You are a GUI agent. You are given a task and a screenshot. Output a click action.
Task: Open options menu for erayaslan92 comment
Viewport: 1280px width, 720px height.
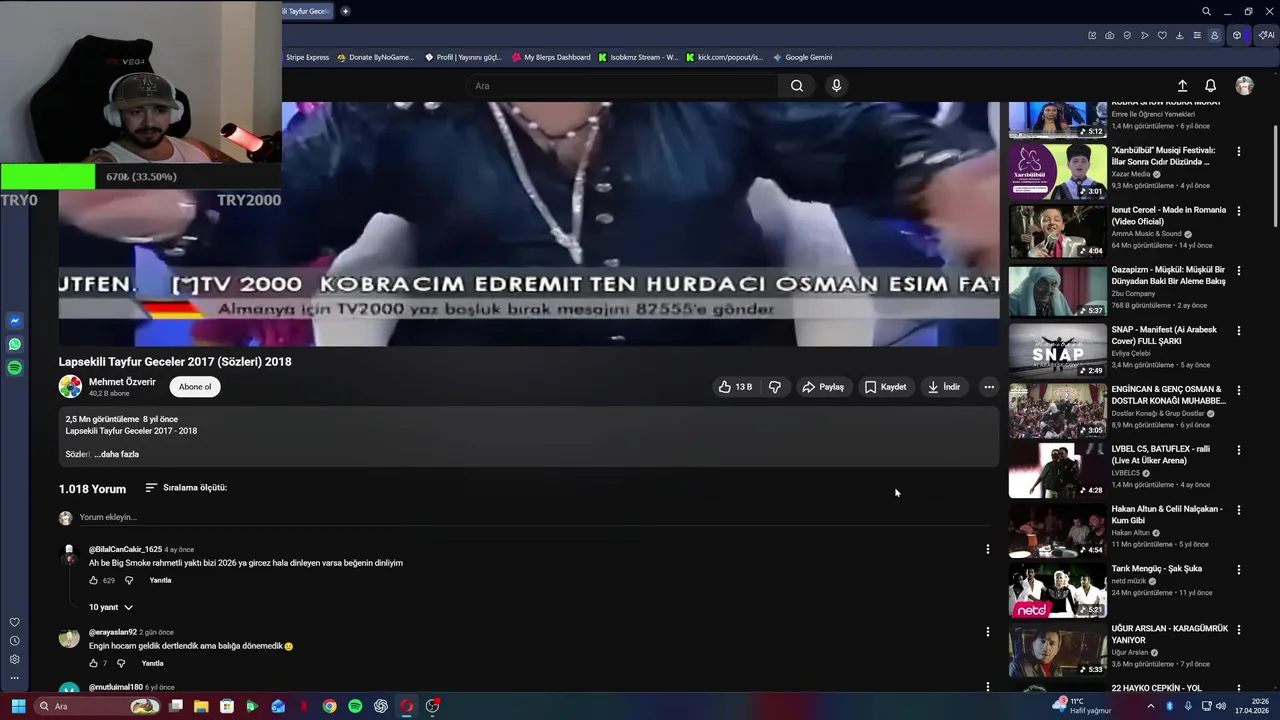pos(988,632)
